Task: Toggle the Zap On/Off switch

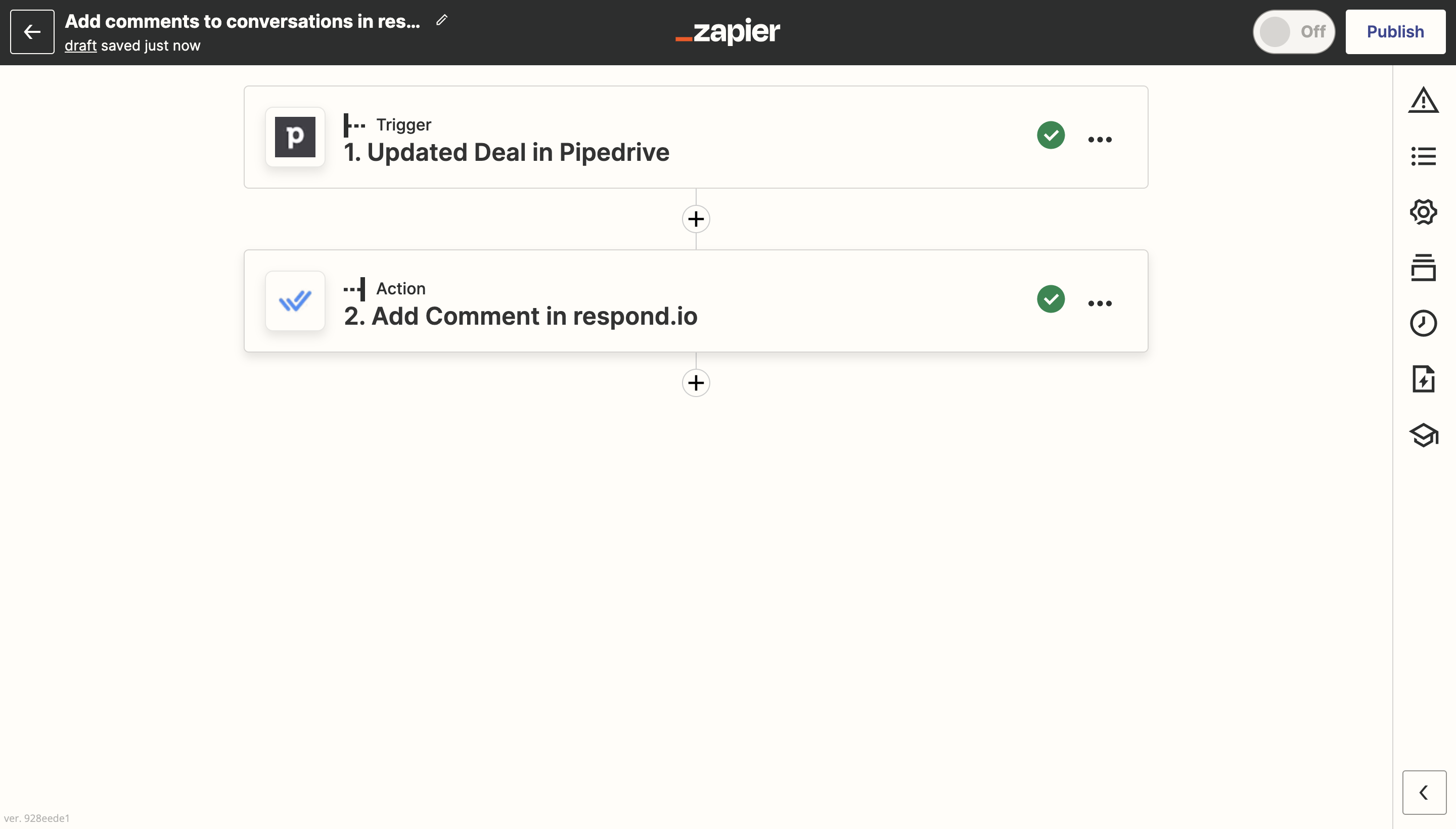Action: tap(1293, 32)
